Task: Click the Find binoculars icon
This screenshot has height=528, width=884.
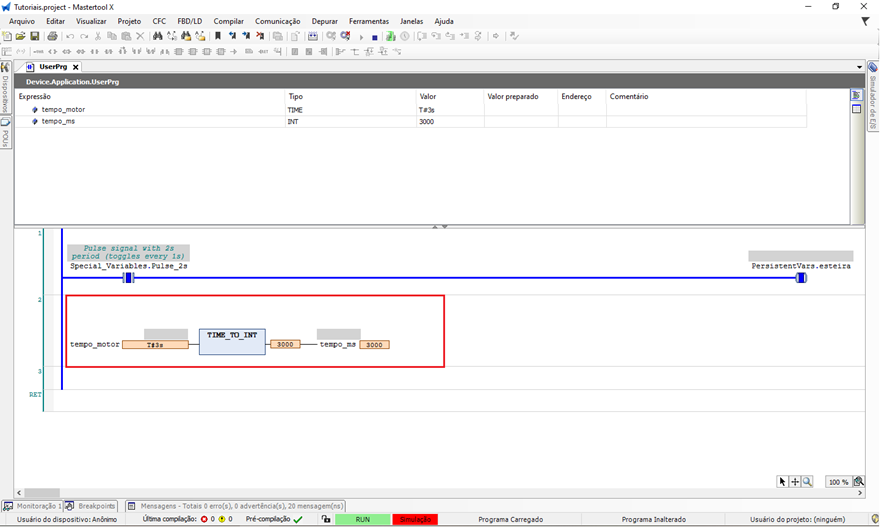Action: coord(158,36)
